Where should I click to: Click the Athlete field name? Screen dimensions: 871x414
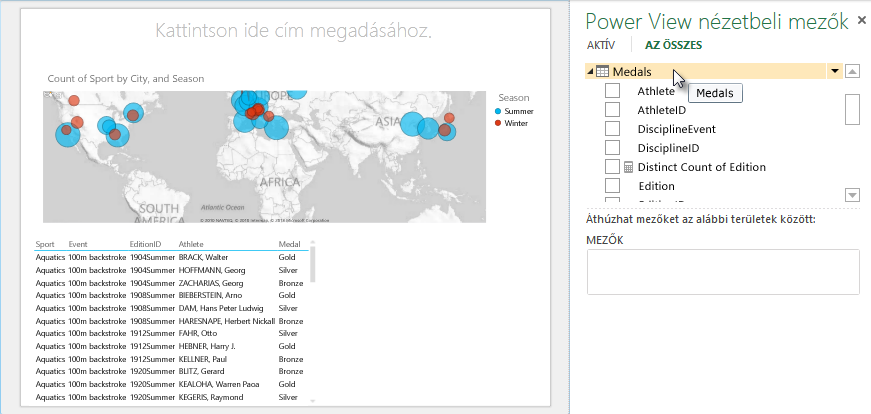(x=655, y=91)
